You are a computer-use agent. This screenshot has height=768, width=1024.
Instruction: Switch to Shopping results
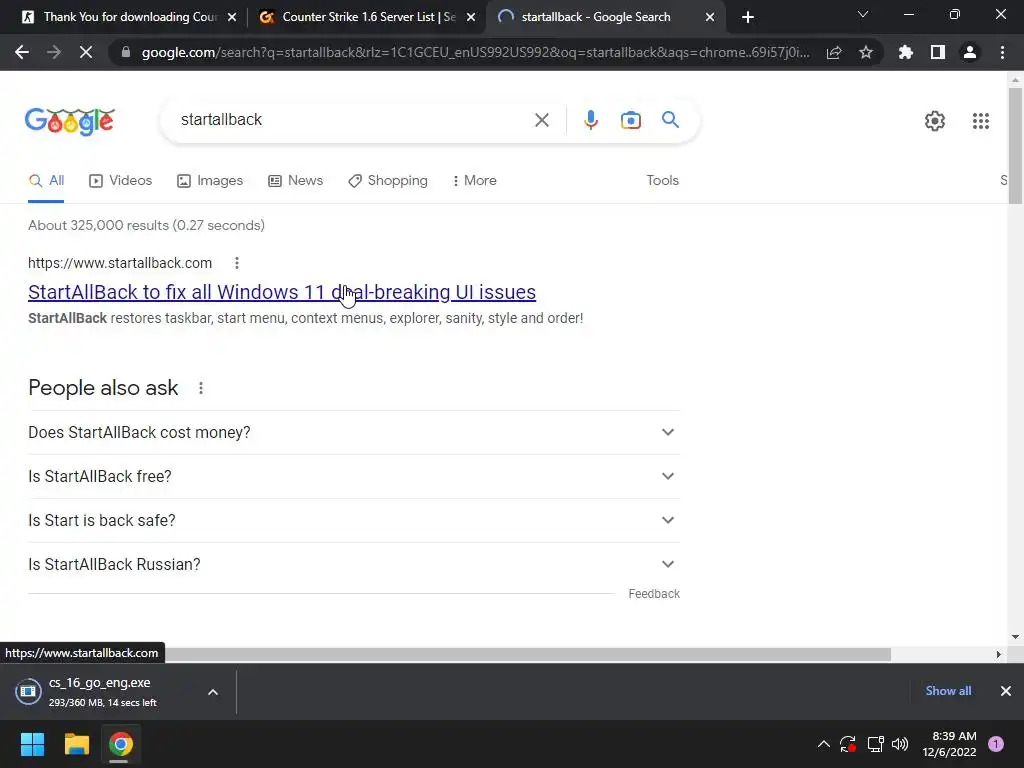point(388,181)
